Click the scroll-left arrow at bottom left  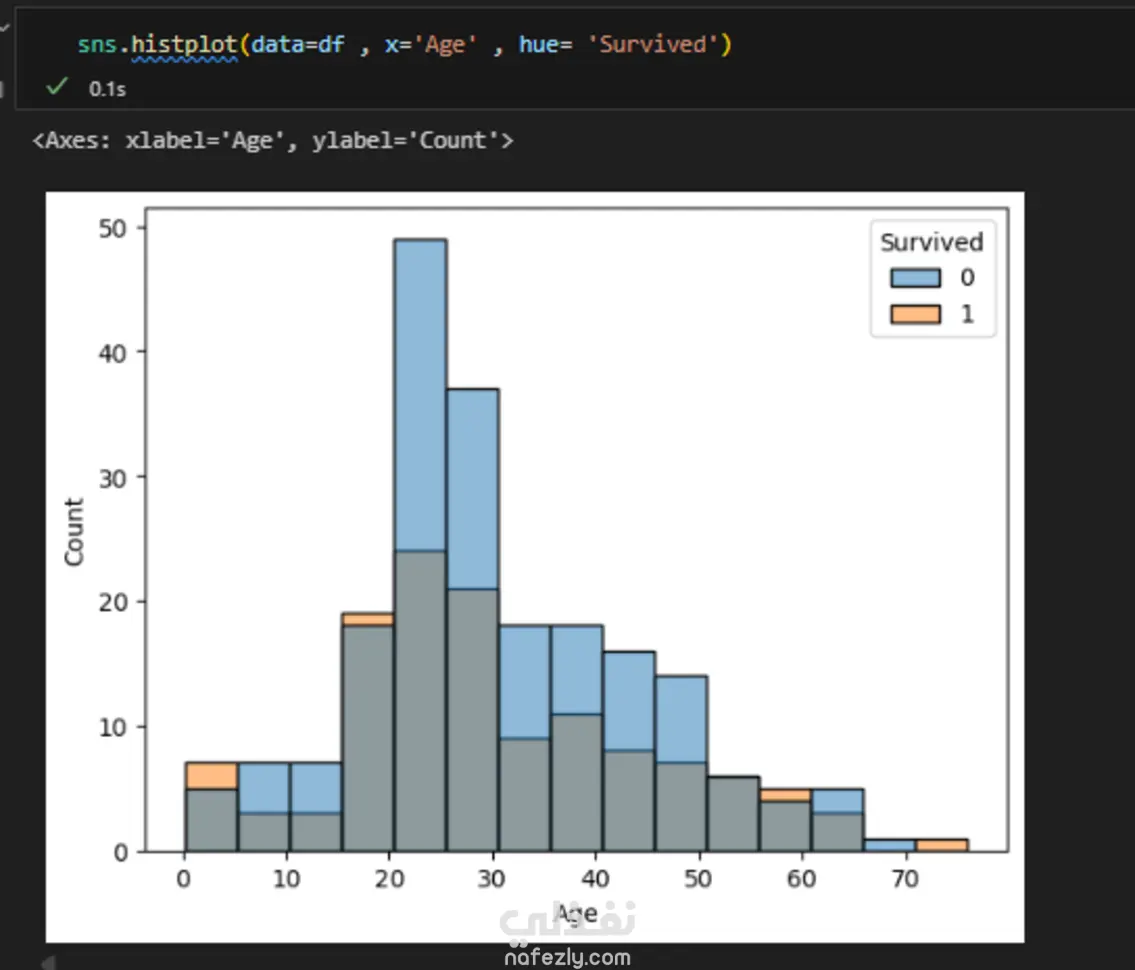coord(46,961)
